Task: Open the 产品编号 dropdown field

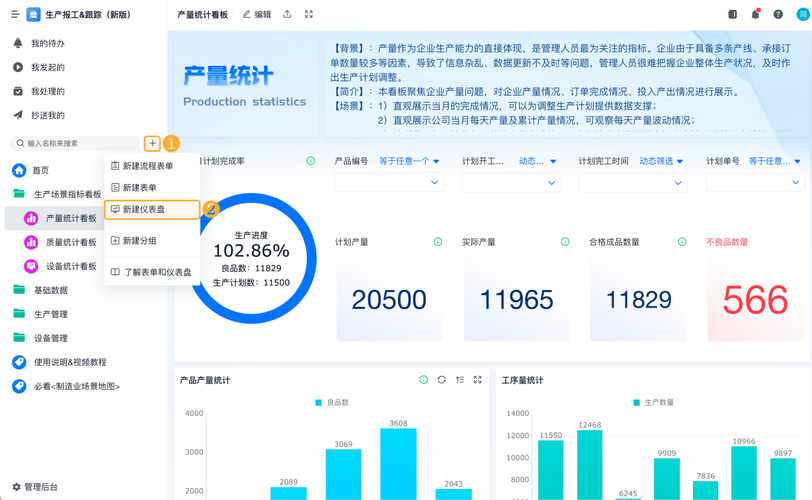Action: click(389, 182)
